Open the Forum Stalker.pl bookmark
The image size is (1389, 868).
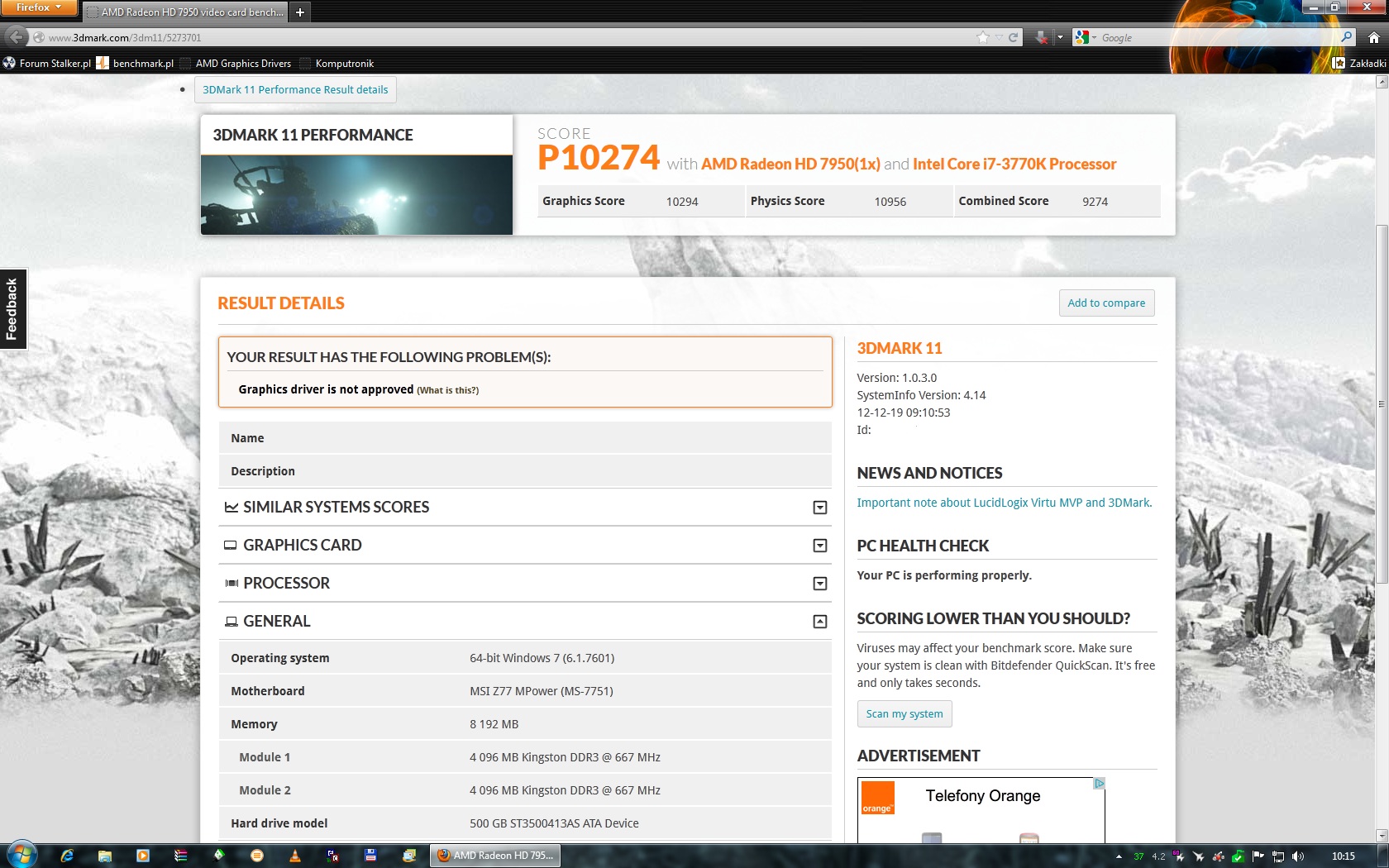47,63
